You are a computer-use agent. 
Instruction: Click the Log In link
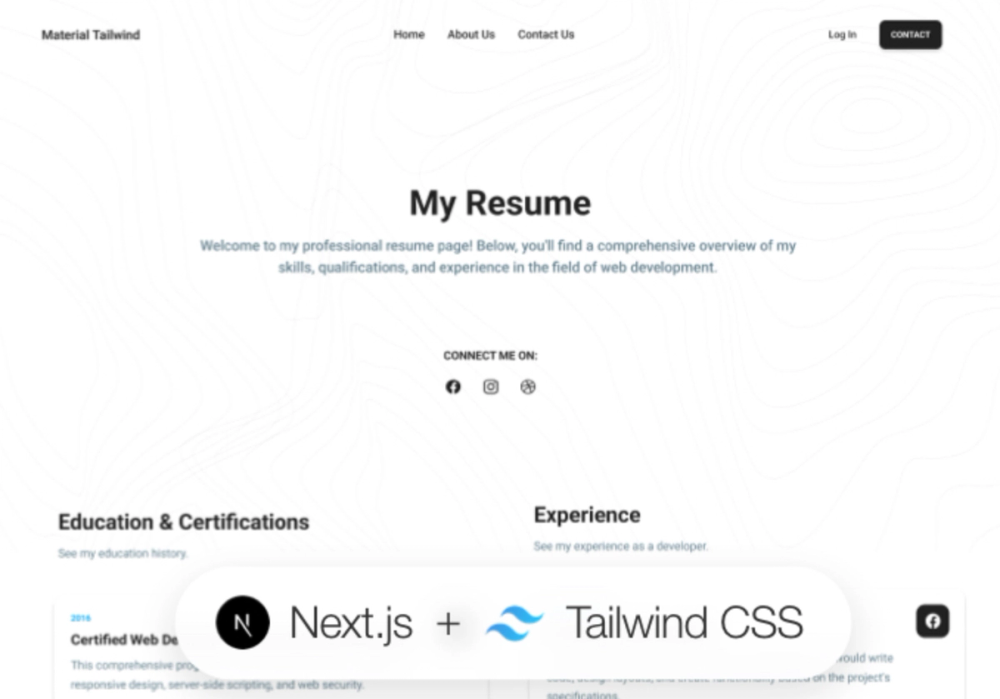click(x=842, y=34)
